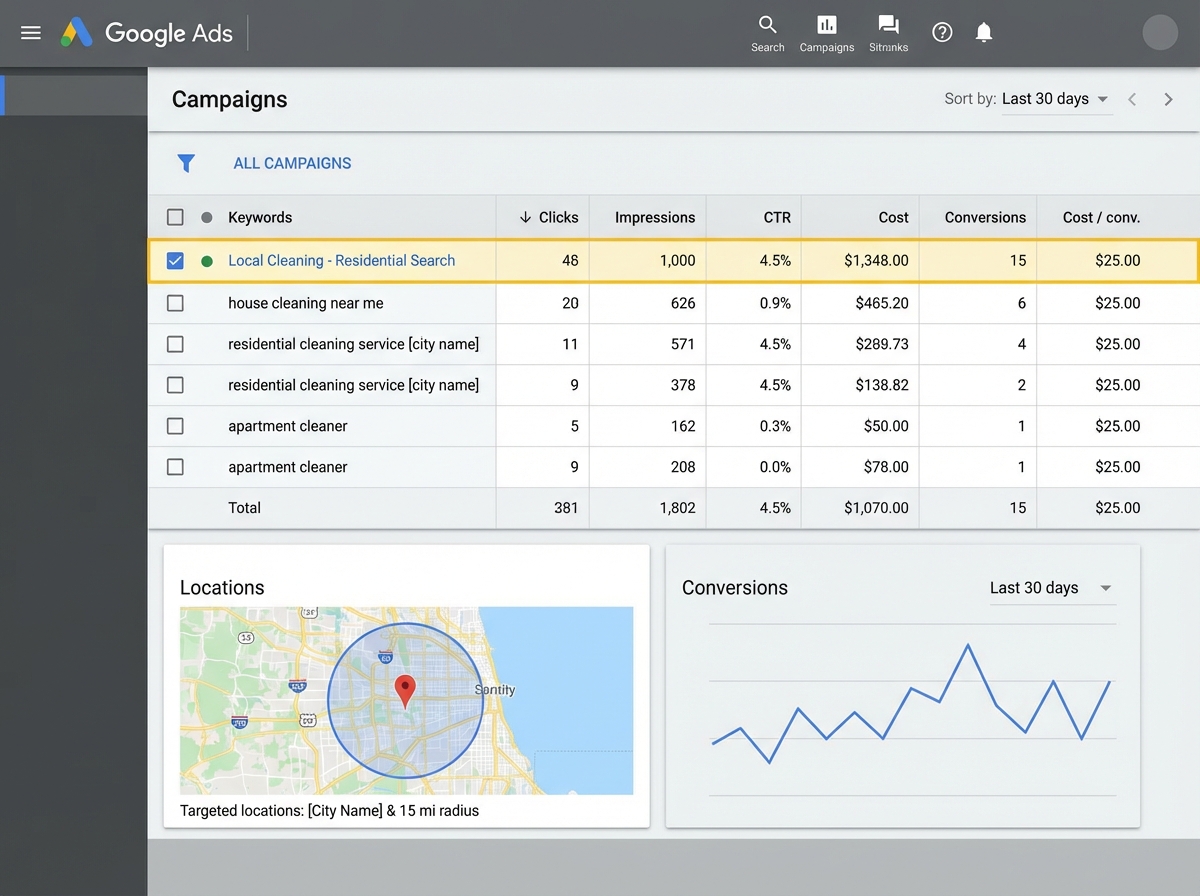1200x896 pixels.
Task: Open the Local Cleaning - Residential Search campaign
Action: pos(341,260)
